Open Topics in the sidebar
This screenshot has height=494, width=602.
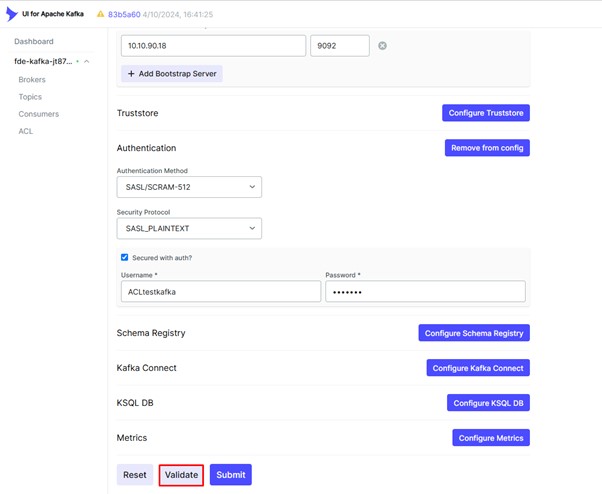point(30,97)
